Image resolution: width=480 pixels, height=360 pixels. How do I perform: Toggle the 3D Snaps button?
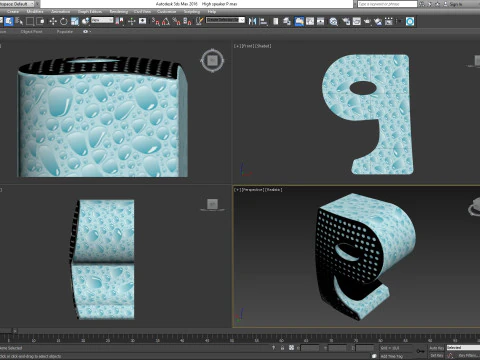click(156, 21)
